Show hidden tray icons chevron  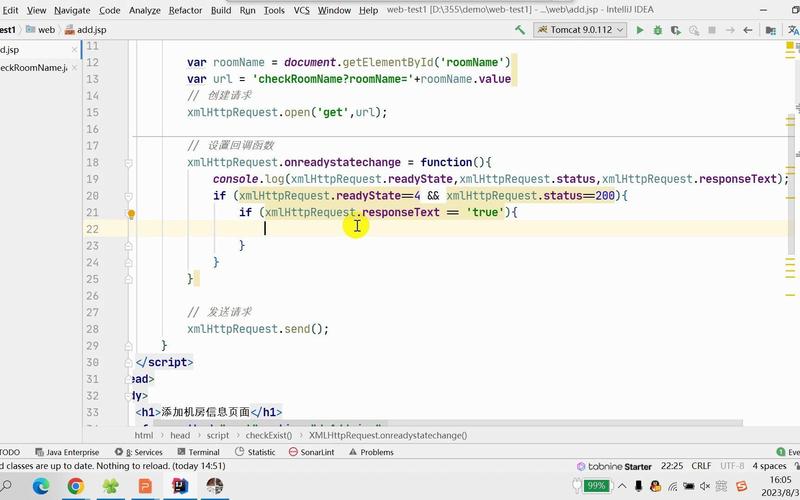pyautogui.click(x=622, y=486)
